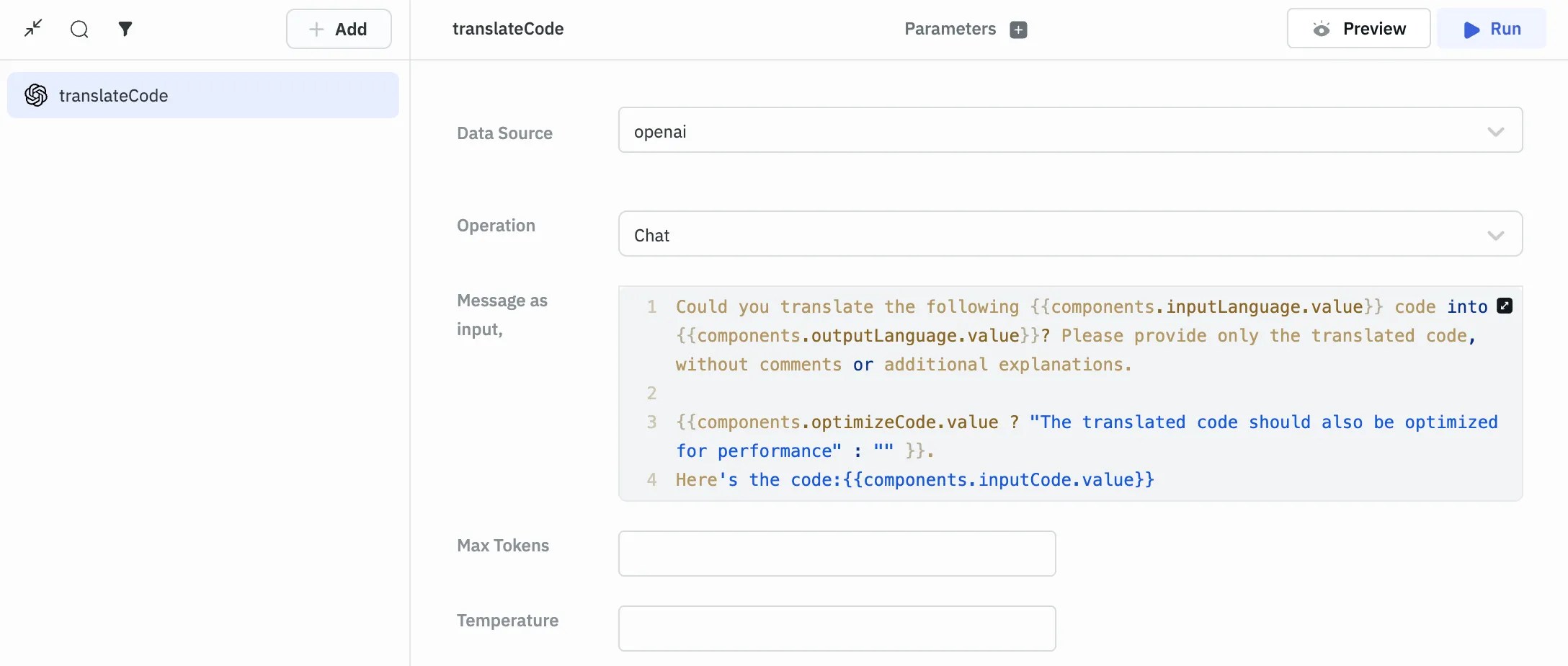Click the translateCode query name in the header

pos(508,29)
